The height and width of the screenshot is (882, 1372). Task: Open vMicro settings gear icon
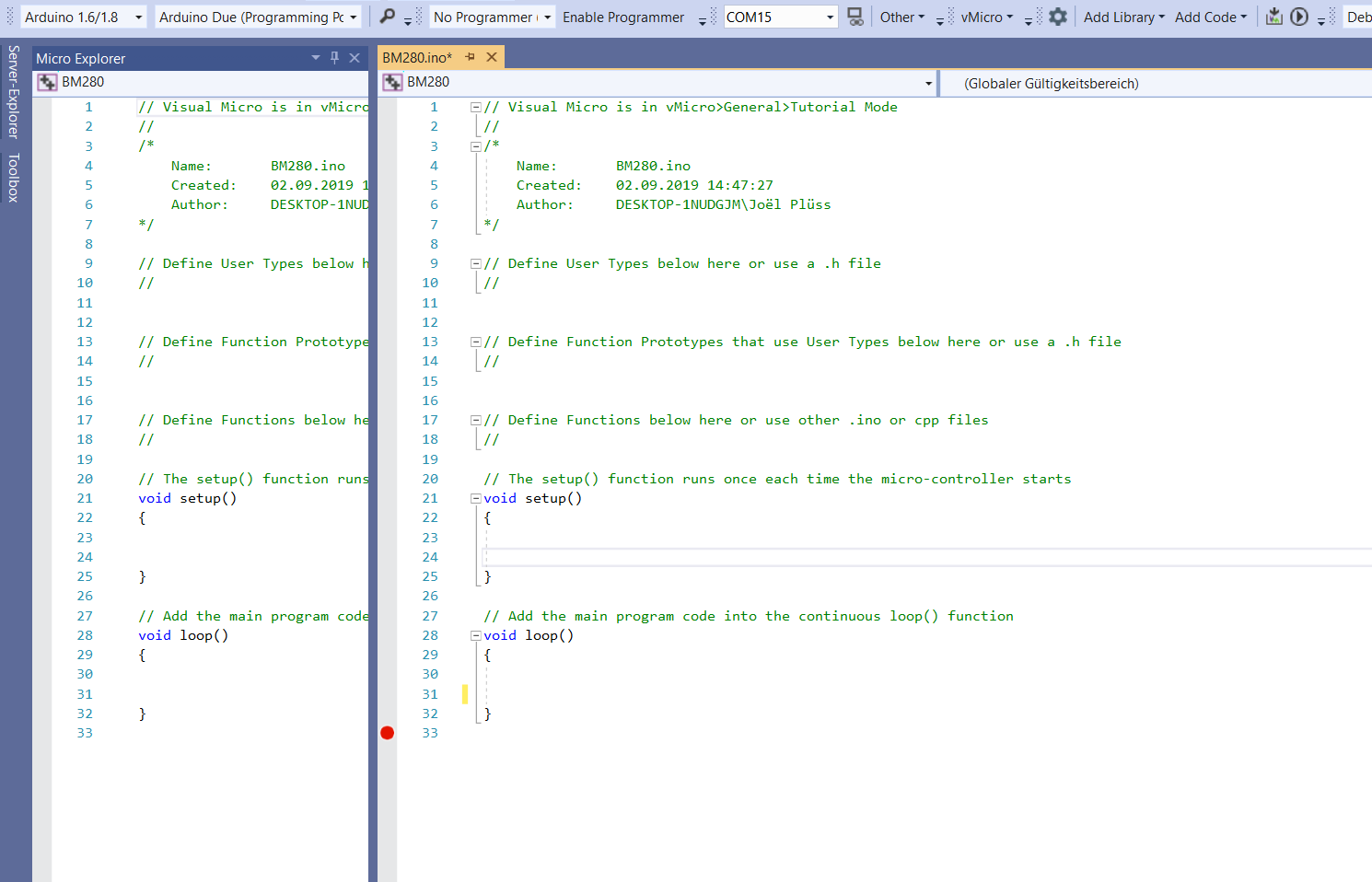click(1058, 17)
